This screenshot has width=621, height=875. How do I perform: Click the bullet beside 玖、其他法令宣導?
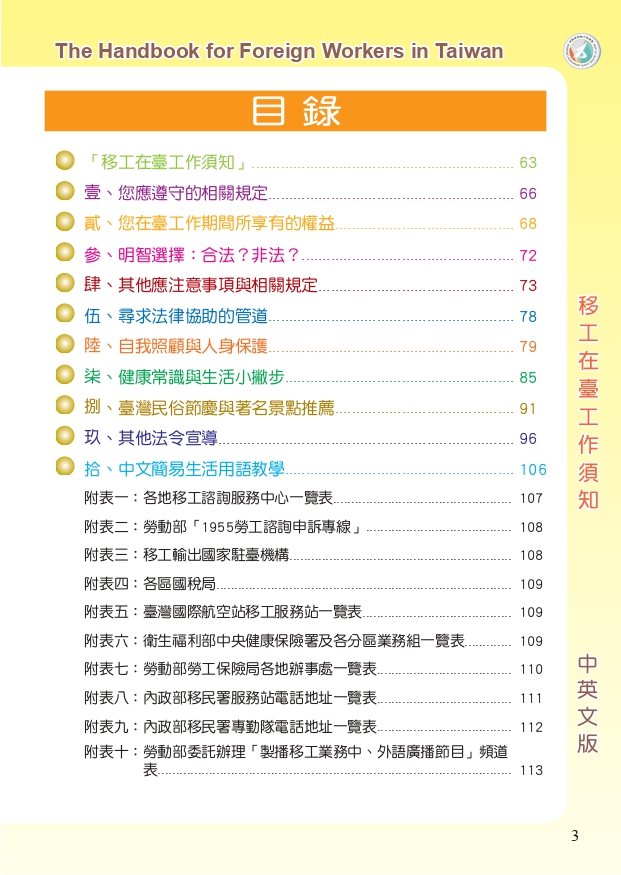(x=65, y=436)
